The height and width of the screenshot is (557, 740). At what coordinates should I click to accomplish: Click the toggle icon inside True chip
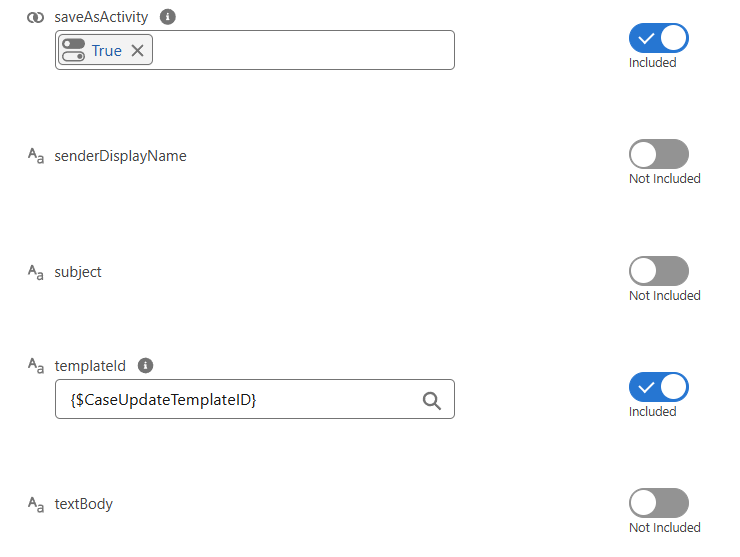(74, 50)
